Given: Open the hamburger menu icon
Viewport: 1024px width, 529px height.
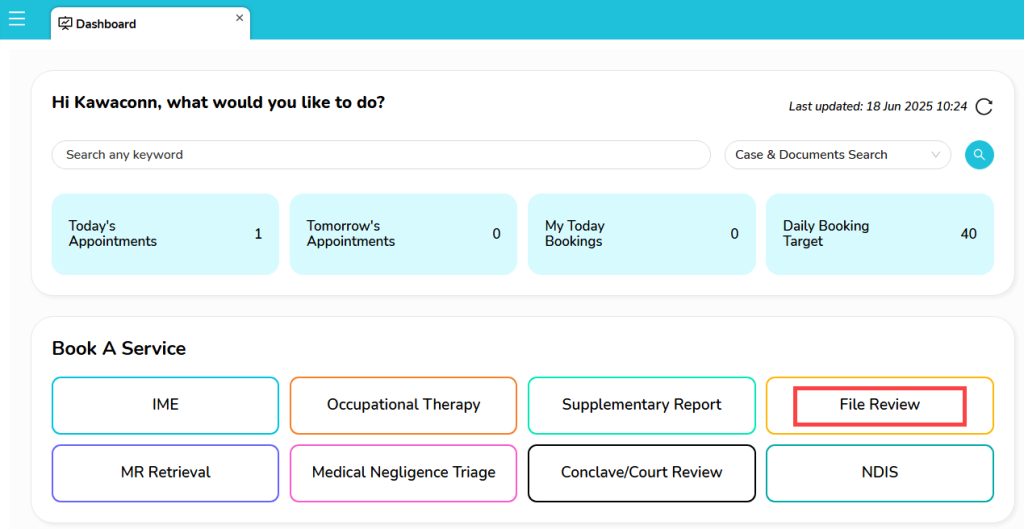Looking at the screenshot, I should pos(17,18).
